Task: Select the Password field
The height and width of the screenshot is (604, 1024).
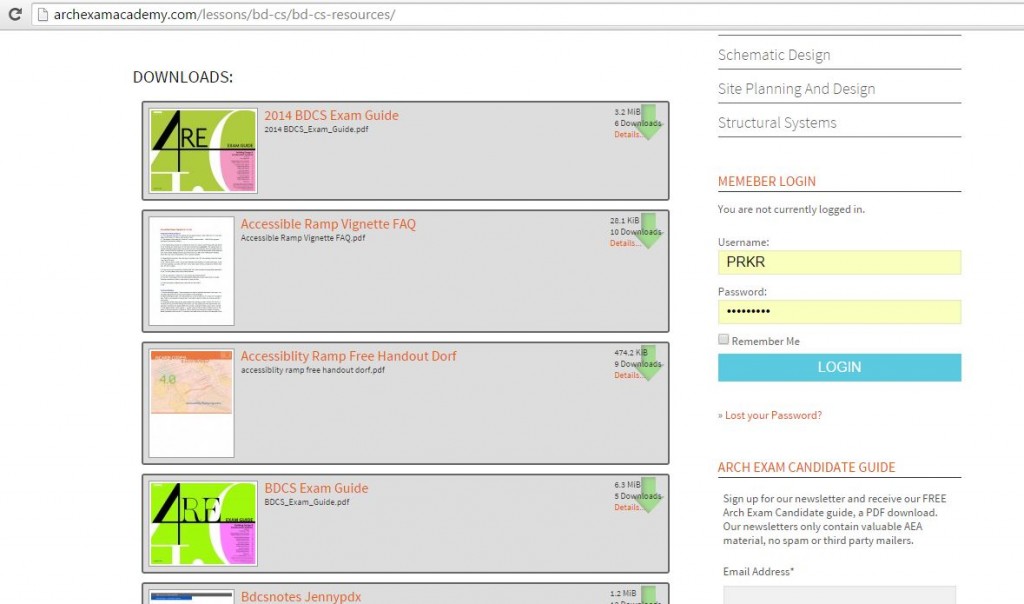Action: (x=839, y=312)
